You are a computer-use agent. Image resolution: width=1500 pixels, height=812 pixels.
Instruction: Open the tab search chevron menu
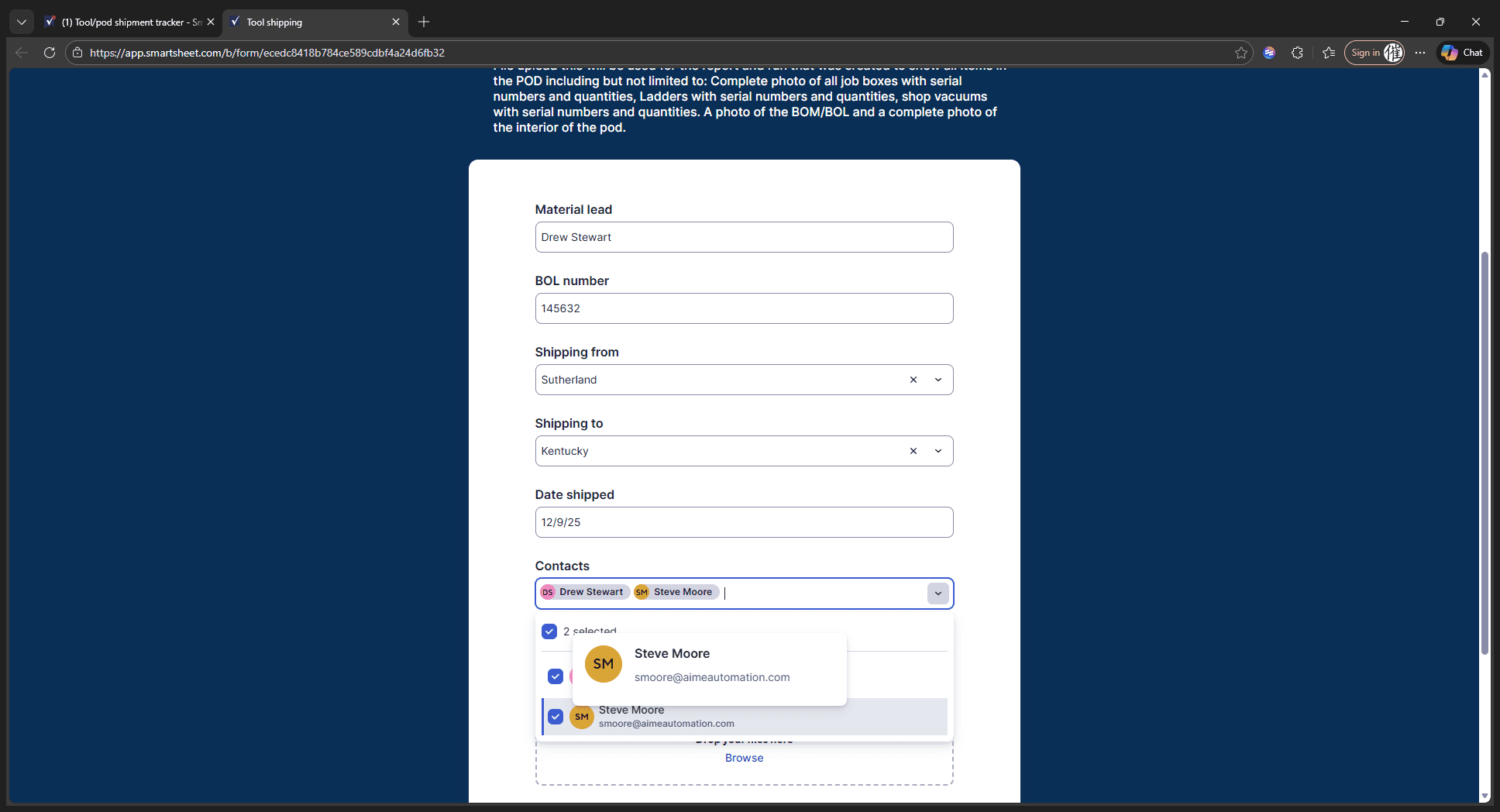[x=22, y=22]
